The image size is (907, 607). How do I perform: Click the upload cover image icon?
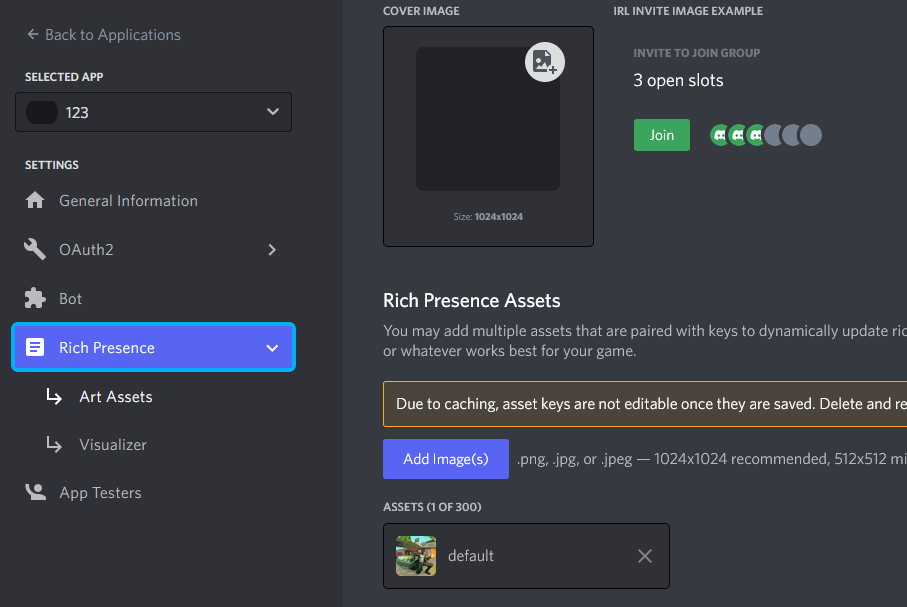[x=545, y=62]
